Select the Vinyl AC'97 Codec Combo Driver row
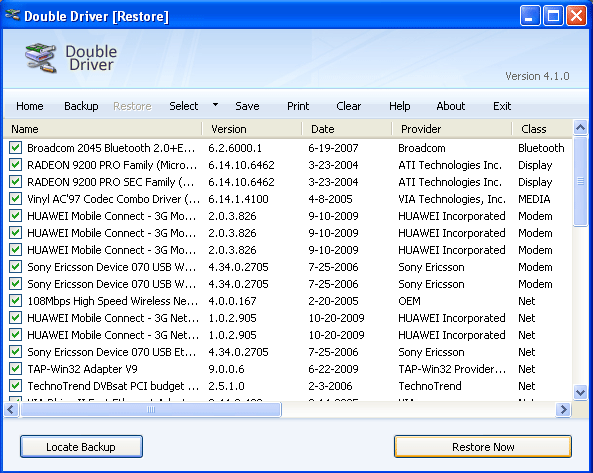Screen dimensions: 593x473 click(287, 199)
